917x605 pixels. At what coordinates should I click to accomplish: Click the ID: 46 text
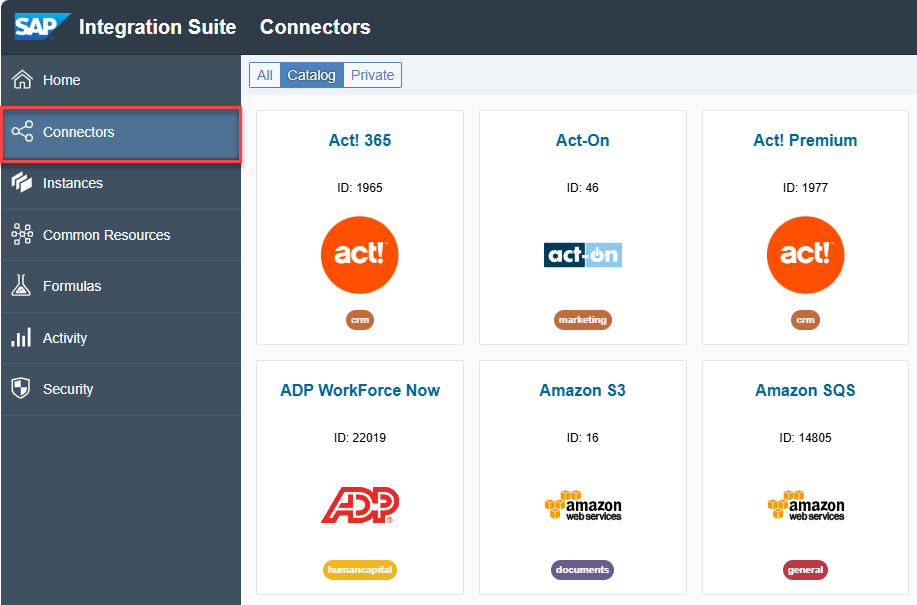[582, 188]
